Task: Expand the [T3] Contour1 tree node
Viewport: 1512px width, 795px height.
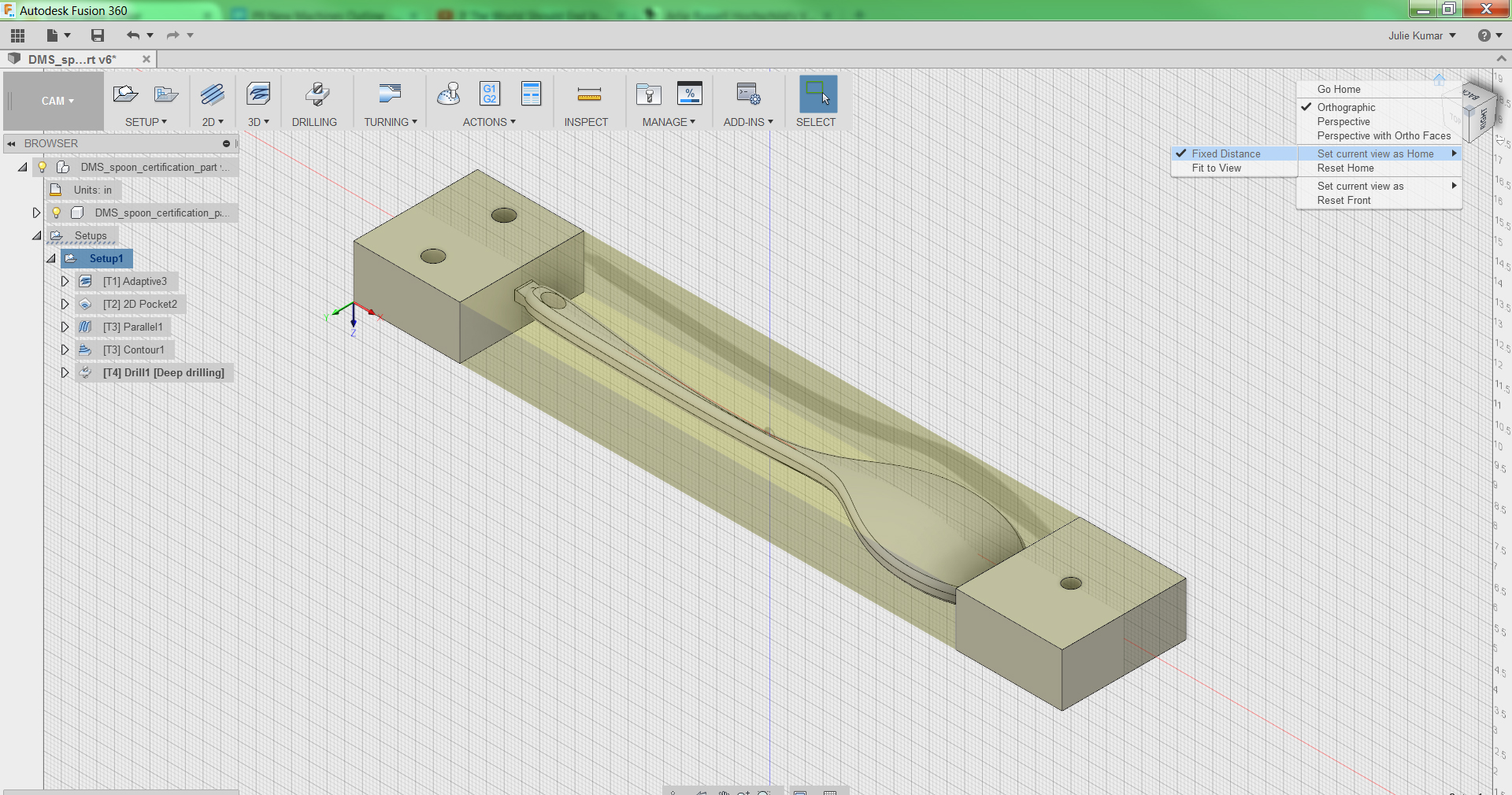Action: (x=65, y=349)
